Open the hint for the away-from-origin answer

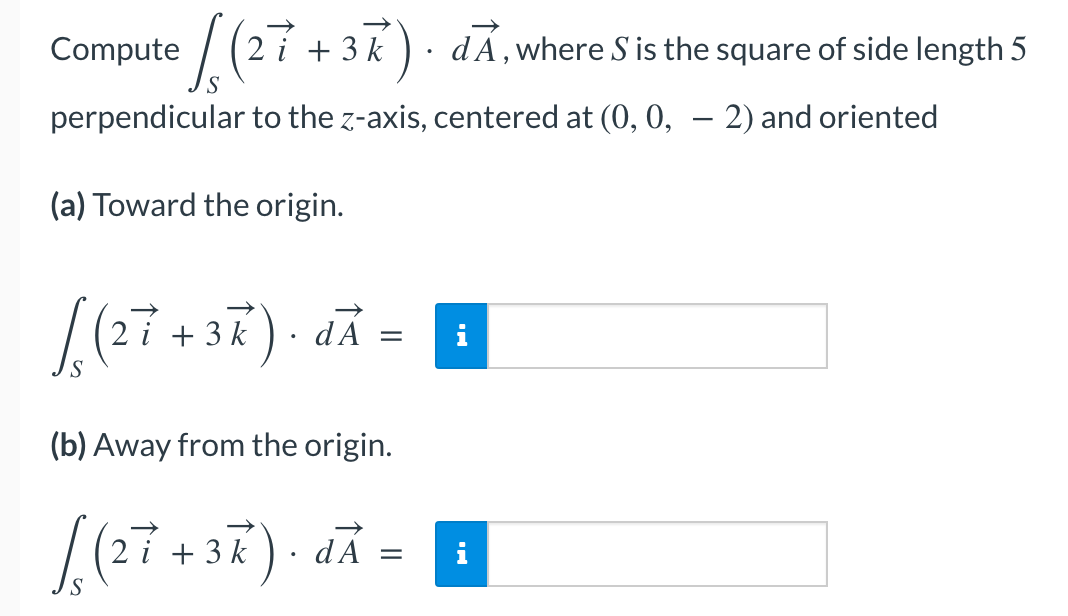(461, 553)
